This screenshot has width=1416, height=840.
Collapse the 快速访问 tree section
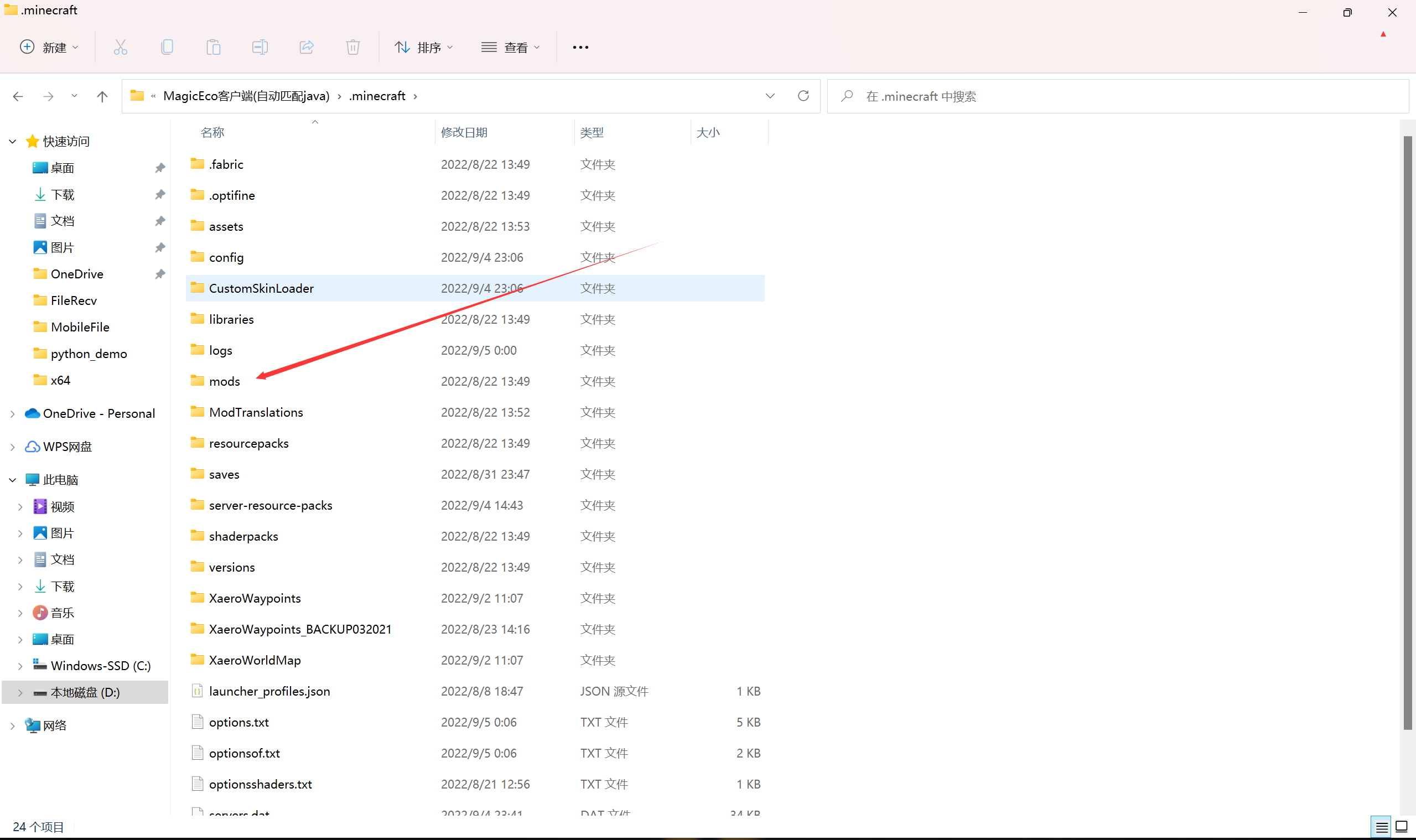[x=13, y=141]
